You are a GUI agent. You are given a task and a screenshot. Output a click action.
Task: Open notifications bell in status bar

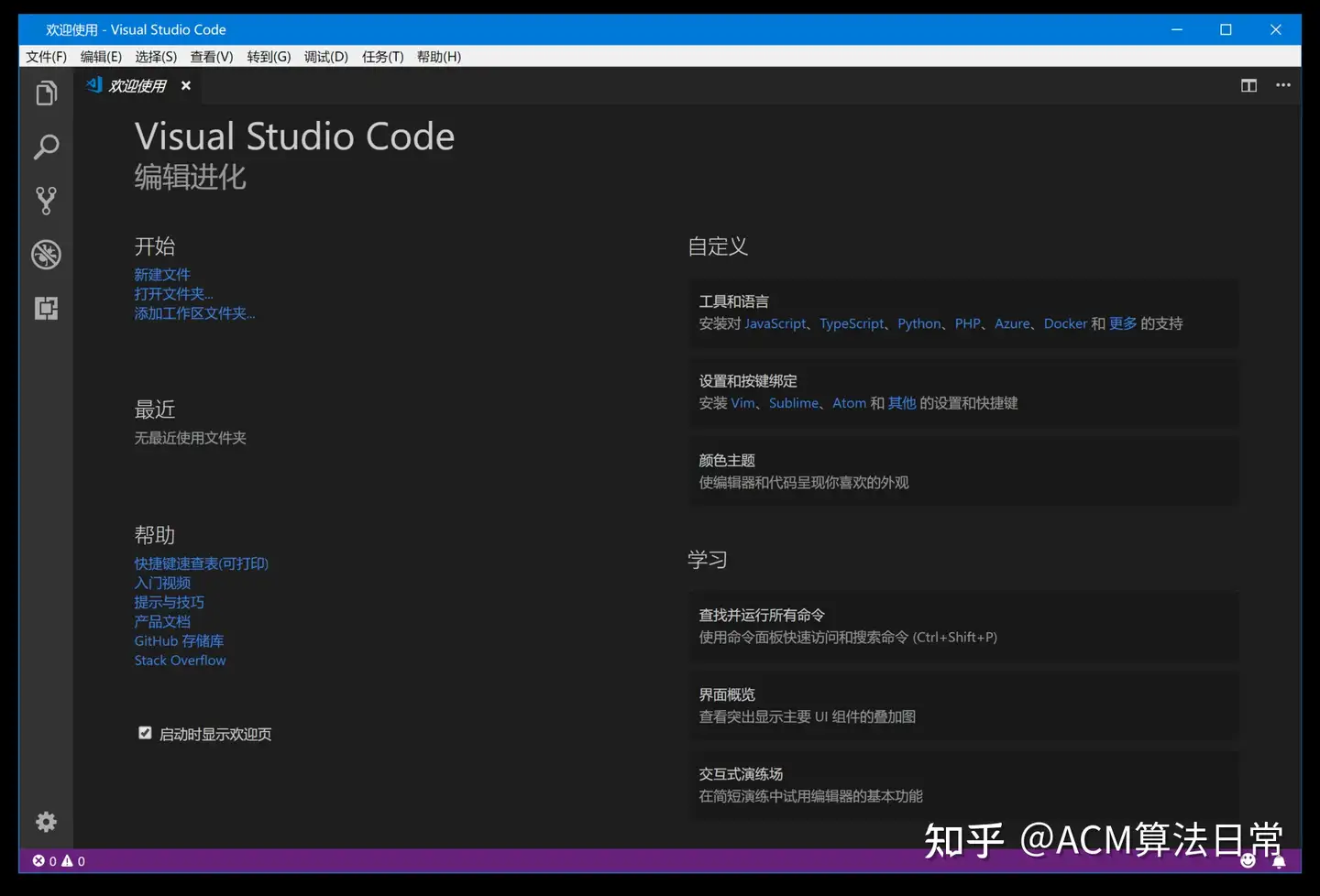[1279, 861]
